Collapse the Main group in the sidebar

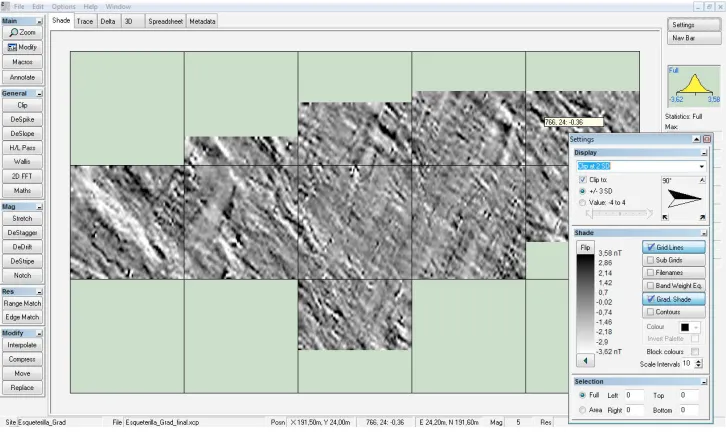[x=39, y=21]
